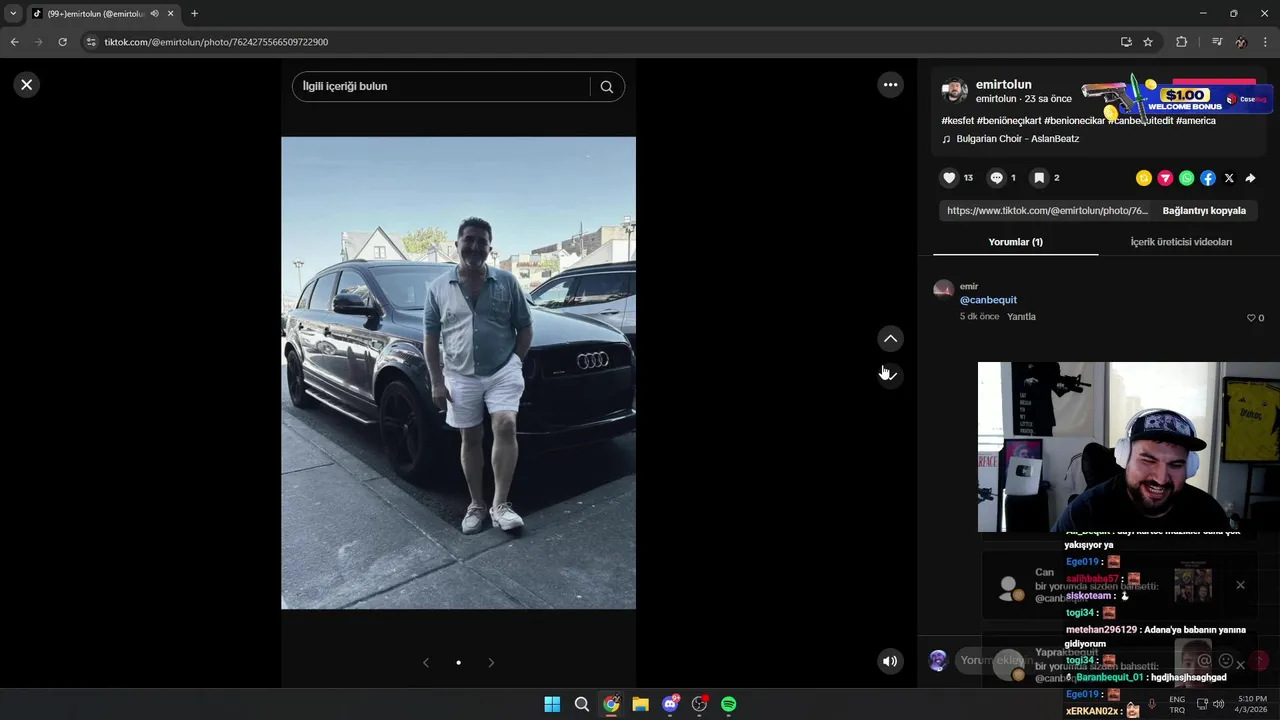Image resolution: width=1280 pixels, height=720 pixels.
Task: Share the post to X
Action: point(1229,178)
